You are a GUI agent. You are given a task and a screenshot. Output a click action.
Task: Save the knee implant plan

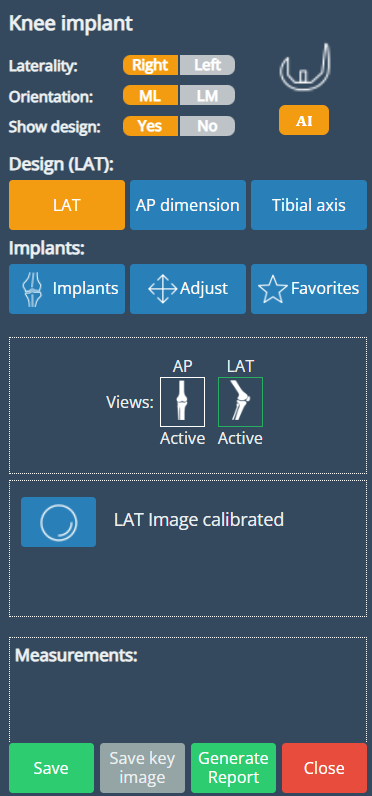pos(51,768)
